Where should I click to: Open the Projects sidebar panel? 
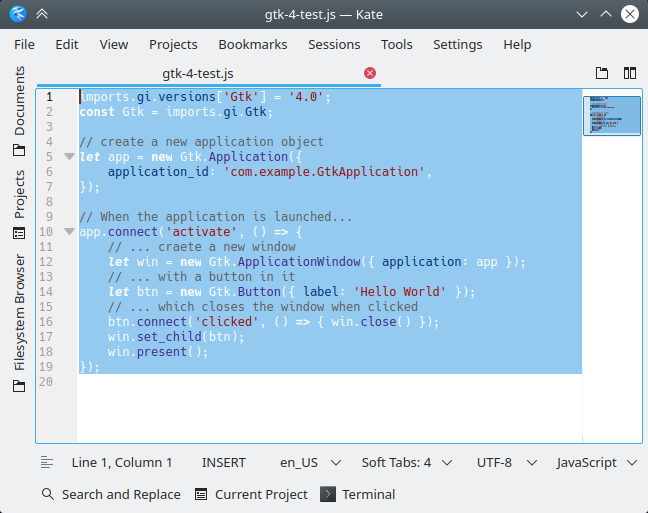[19, 204]
